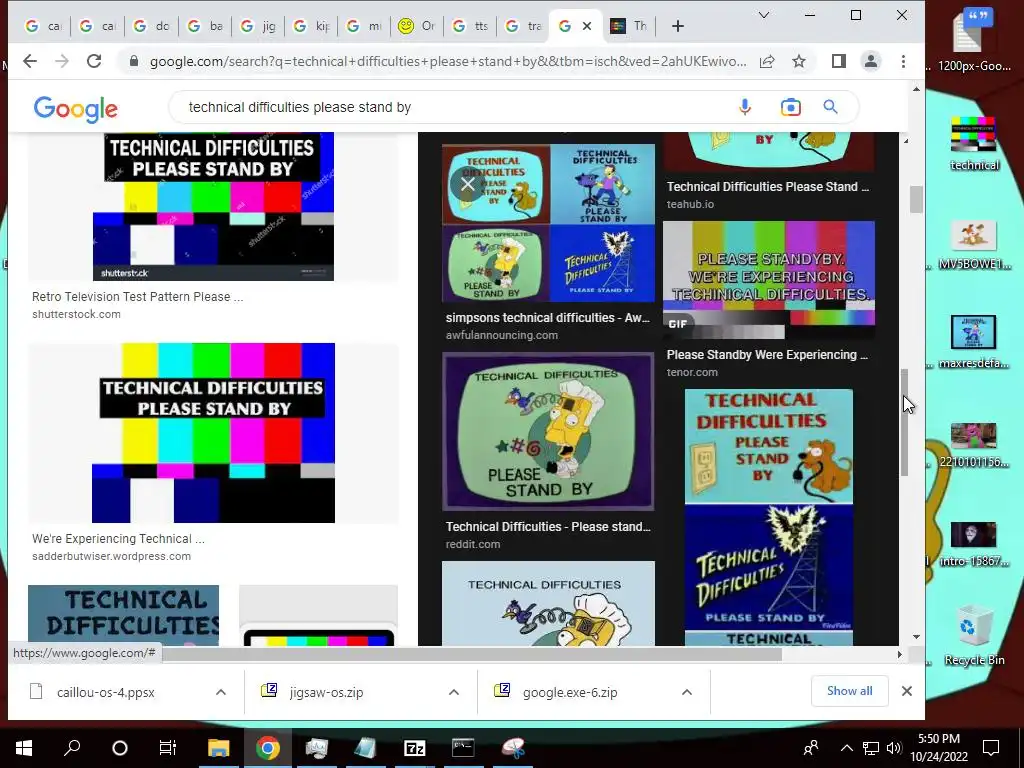Image resolution: width=1024 pixels, height=768 pixels.
Task: Visit the sadderbutwiser.wordpress.com source link
Action: click(112, 556)
